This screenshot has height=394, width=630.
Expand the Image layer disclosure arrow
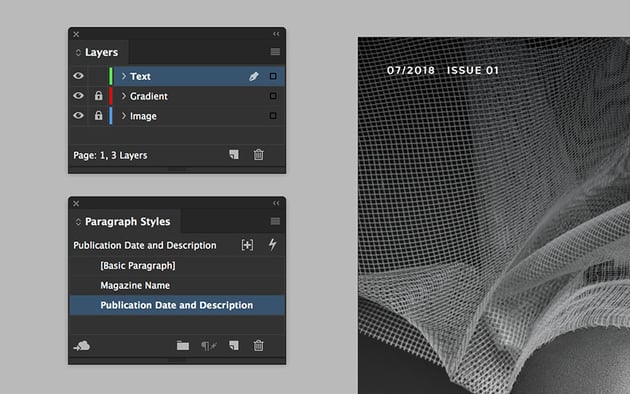[x=124, y=116]
